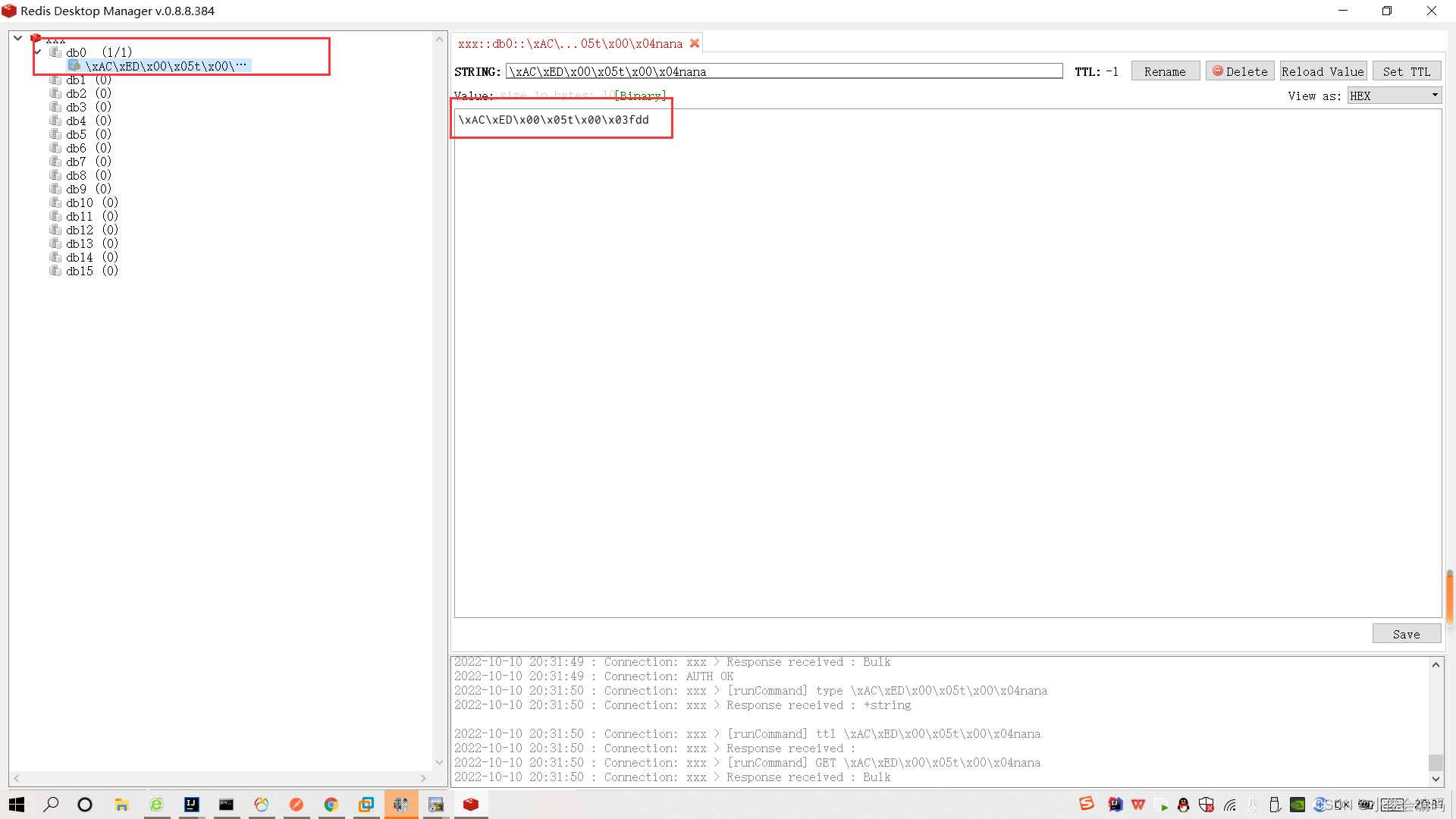Launch VMware Workstation from the taskbar
1456x819 pixels.
coord(366,805)
